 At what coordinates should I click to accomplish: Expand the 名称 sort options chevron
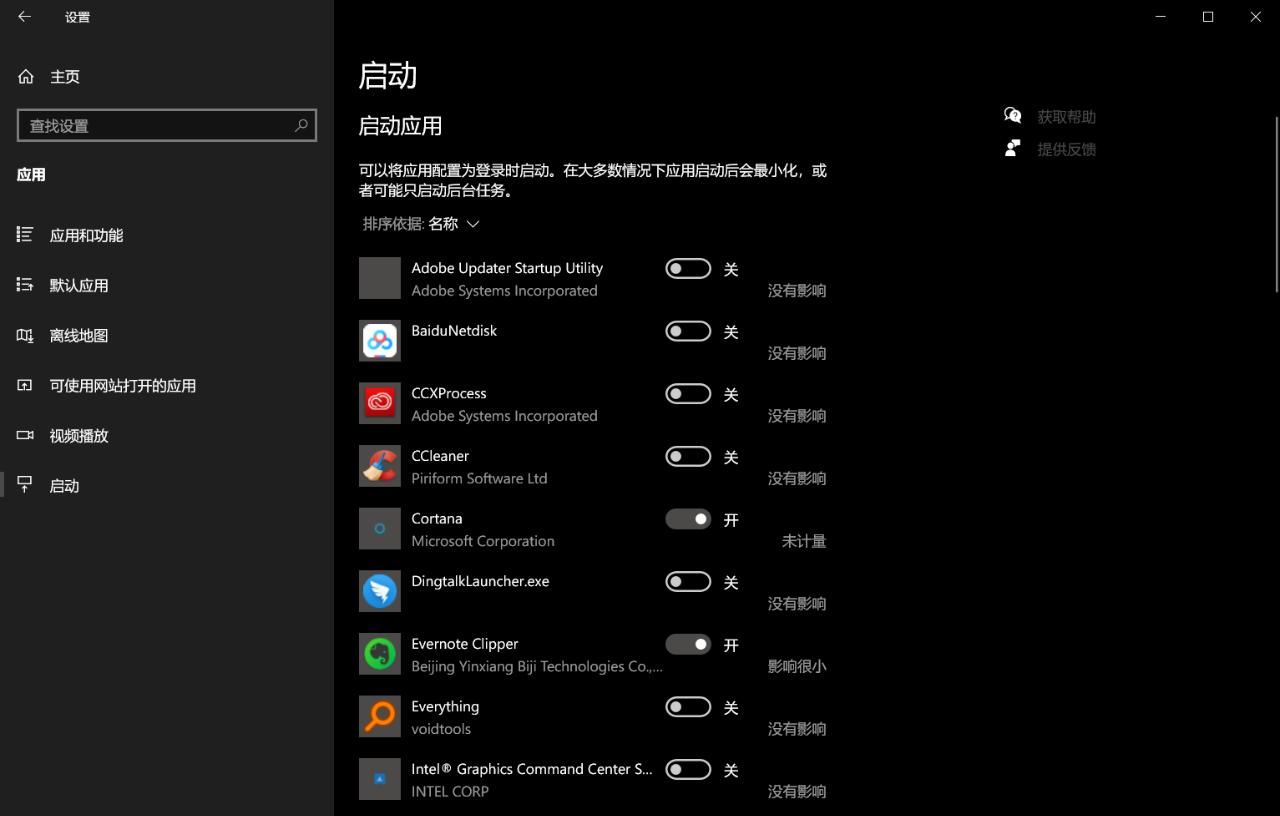tap(472, 224)
